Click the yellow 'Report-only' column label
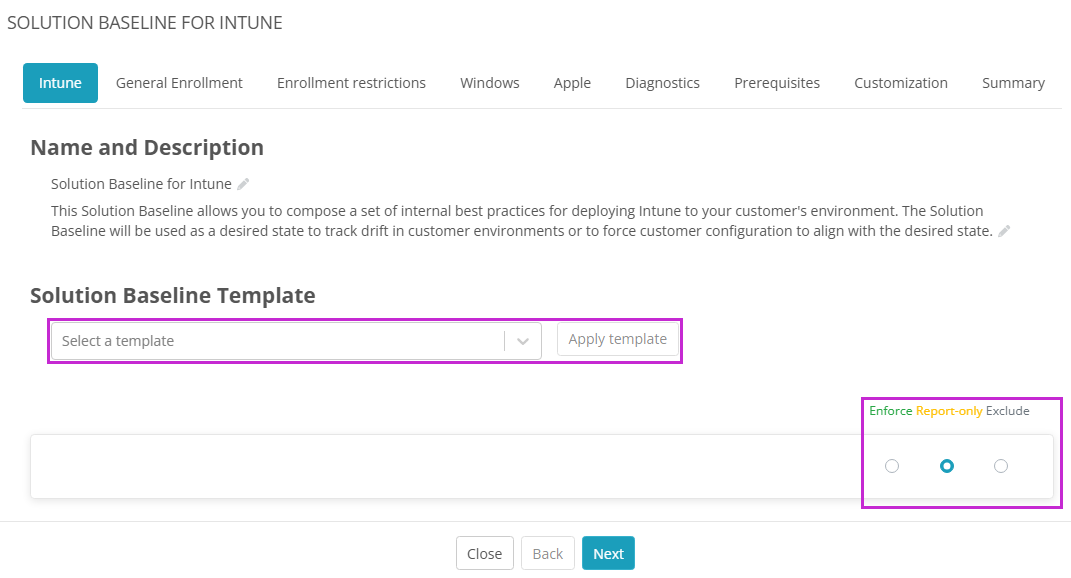Screen dimensions: 1071x578 click(x=949, y=411)
